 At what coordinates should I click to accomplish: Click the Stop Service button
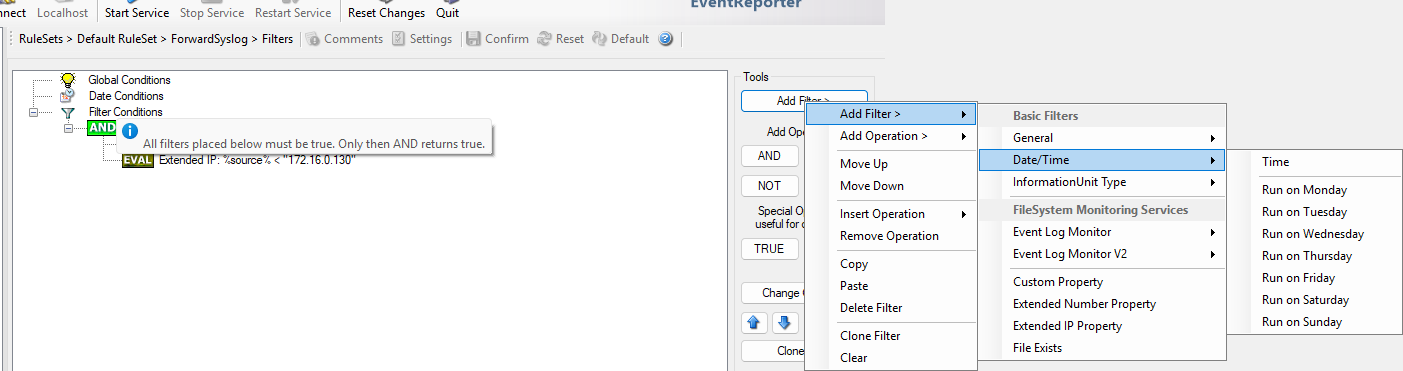coord(212,13)
